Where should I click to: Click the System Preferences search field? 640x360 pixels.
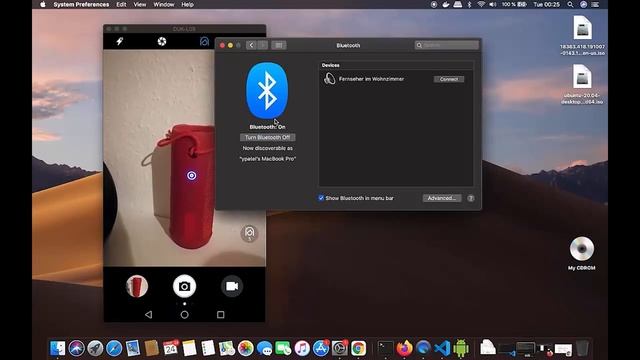[447, 45]
